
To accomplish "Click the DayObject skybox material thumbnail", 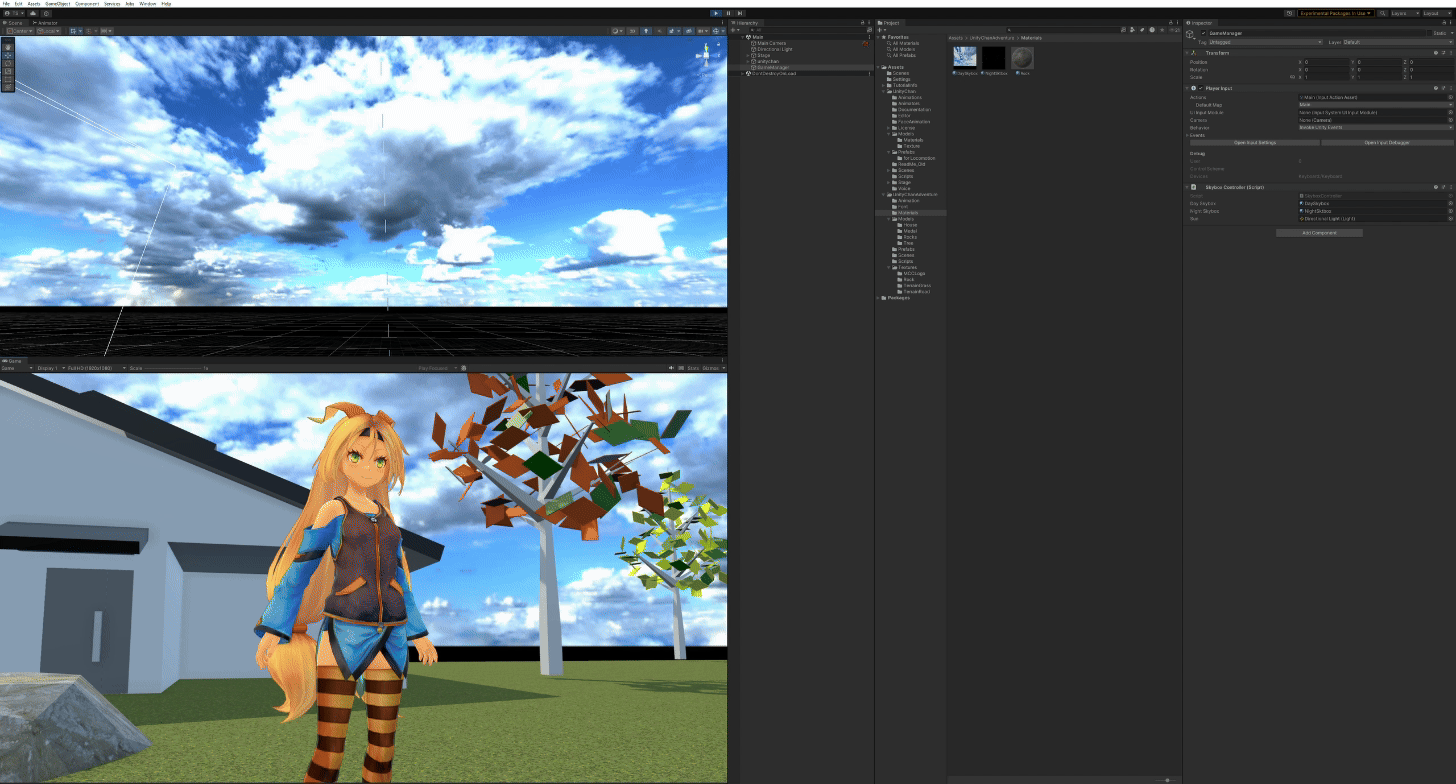I will (x=965, y=57).
